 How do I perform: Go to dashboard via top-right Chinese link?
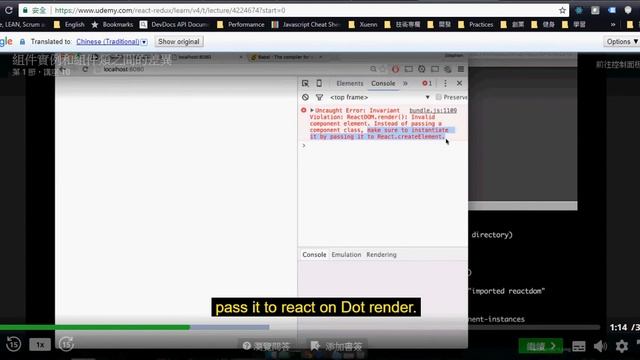pos(618,64)
